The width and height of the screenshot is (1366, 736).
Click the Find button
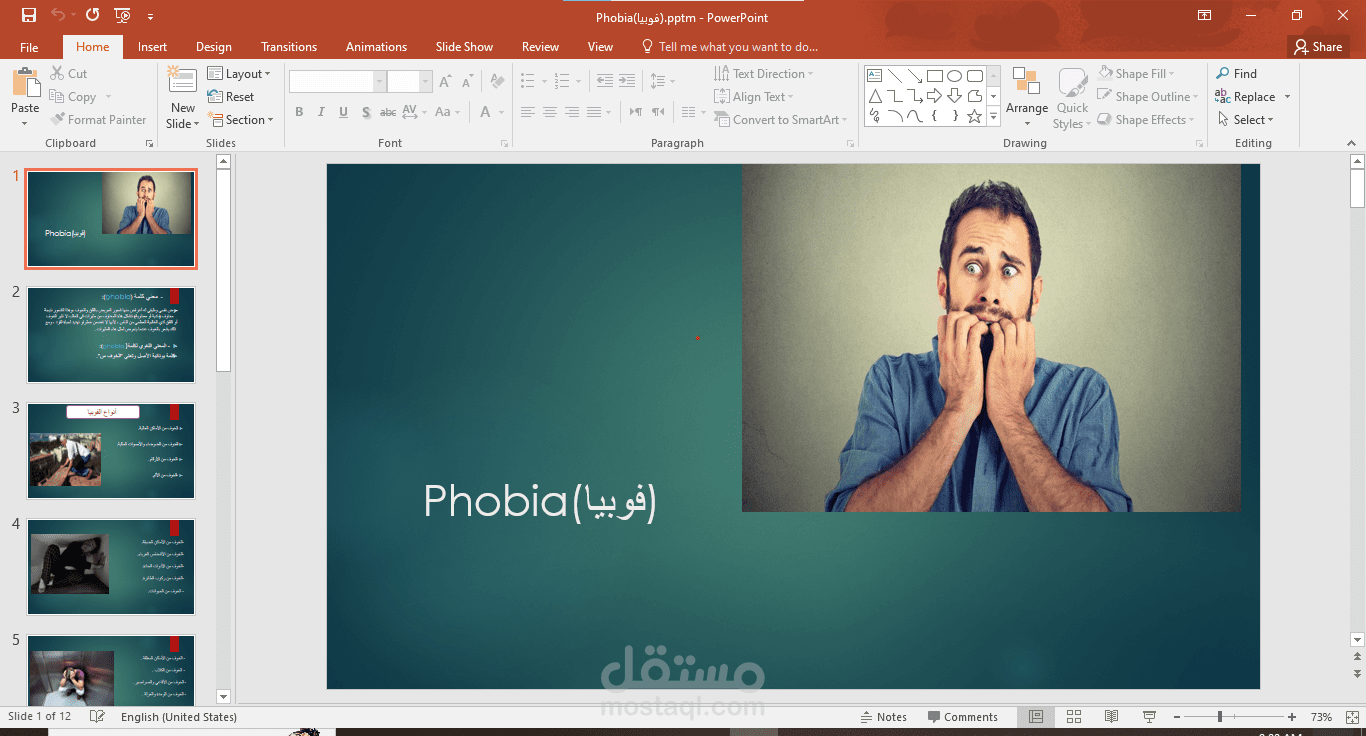tap(1236, 74)
